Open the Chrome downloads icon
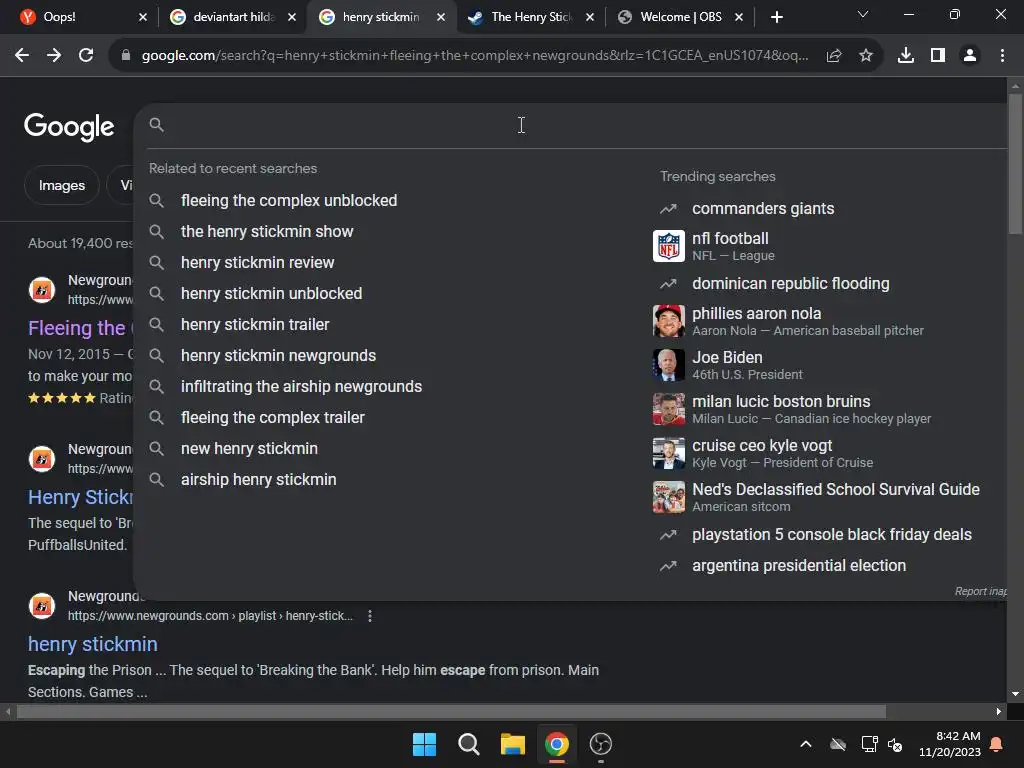Screen dimensions: 1024x768 [905, 56]
